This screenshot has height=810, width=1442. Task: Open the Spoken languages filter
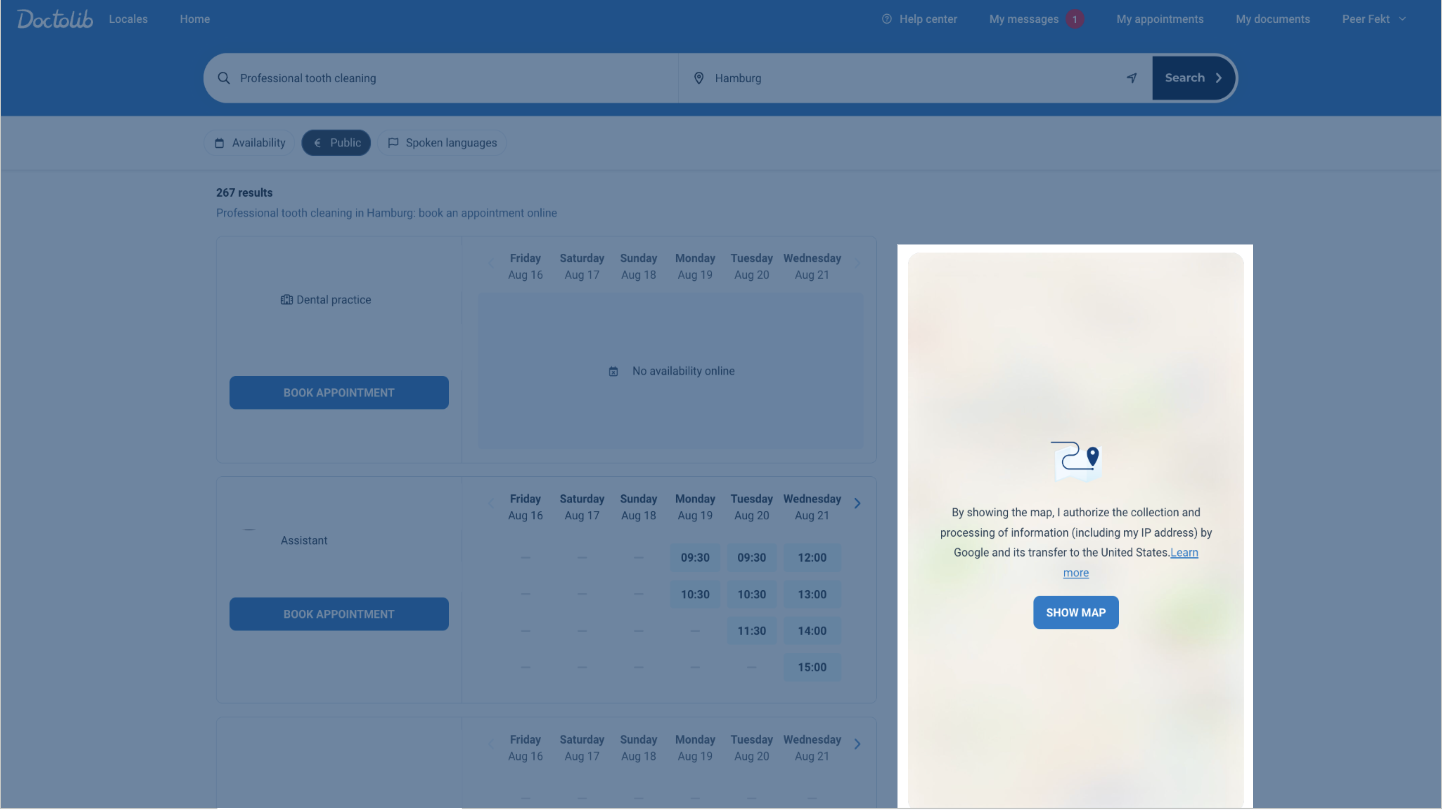[x=442, y=143]
